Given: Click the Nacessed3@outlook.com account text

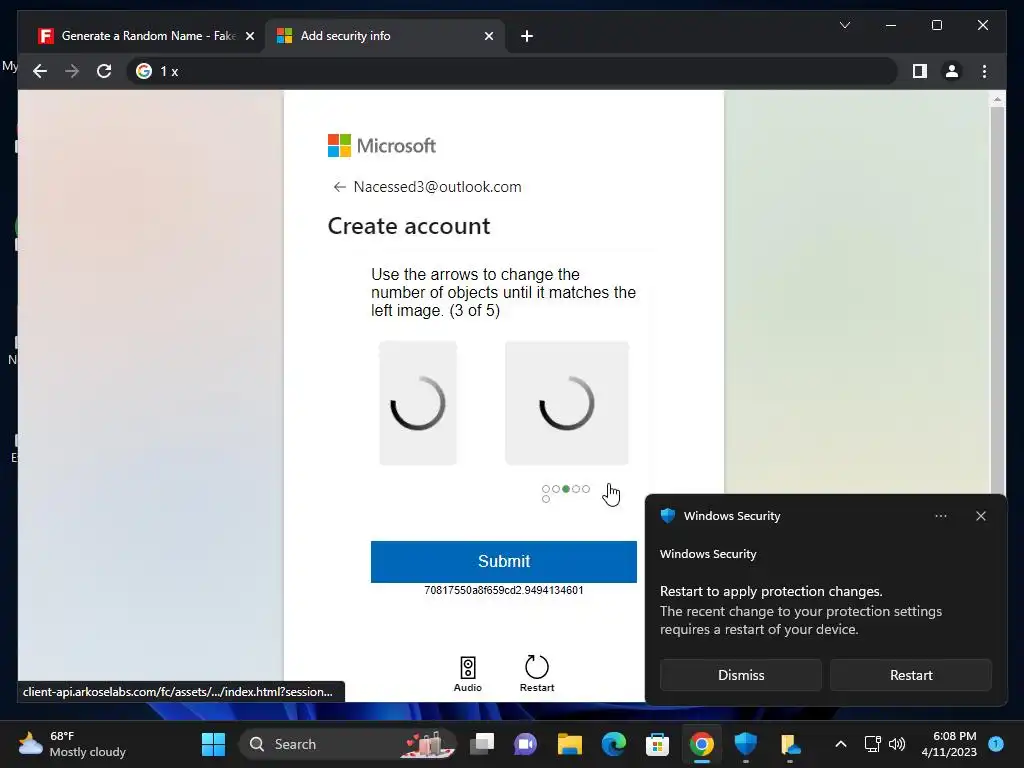Looking at the screenshot, I should (438, 187).
